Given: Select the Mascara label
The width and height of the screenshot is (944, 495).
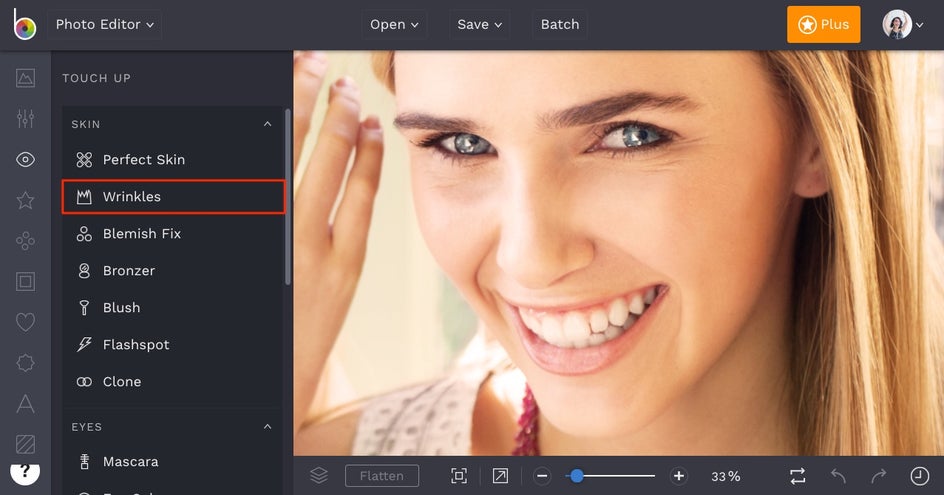Looking at the screenshot, I should [131, 462].
